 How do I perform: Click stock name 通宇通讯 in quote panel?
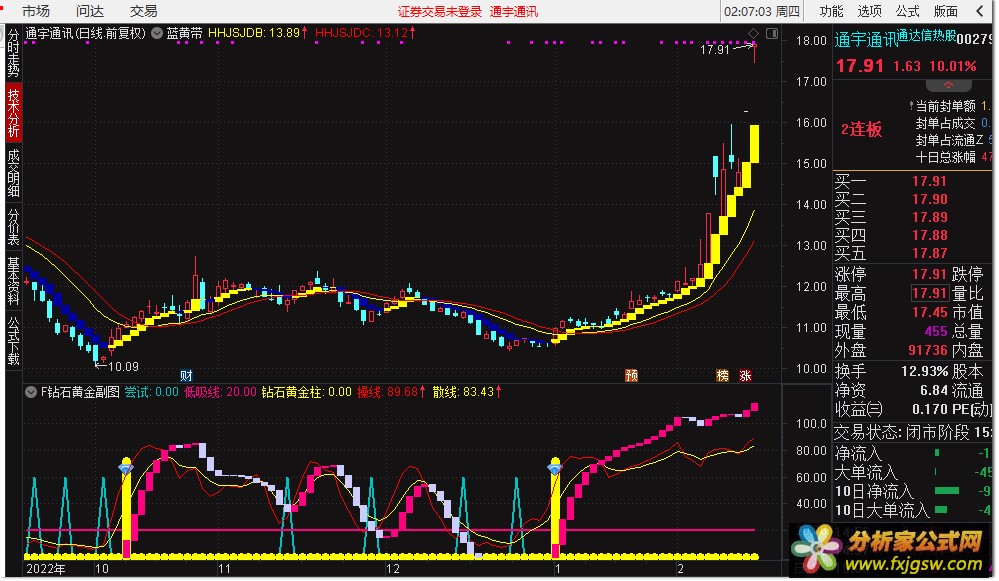(865, 39)
